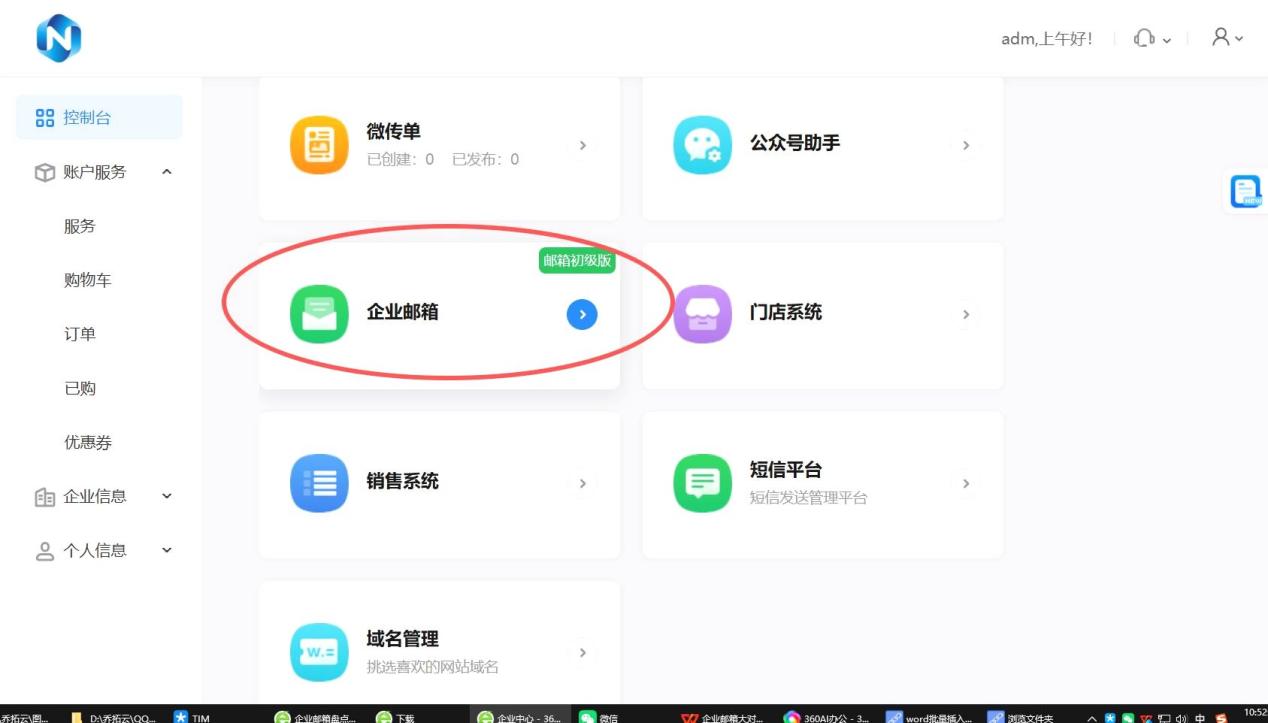This screenshot has height=723, width=1268.
Task: Click the green 企业邮箱 envelope icon
Action: (x=319, y=314)
